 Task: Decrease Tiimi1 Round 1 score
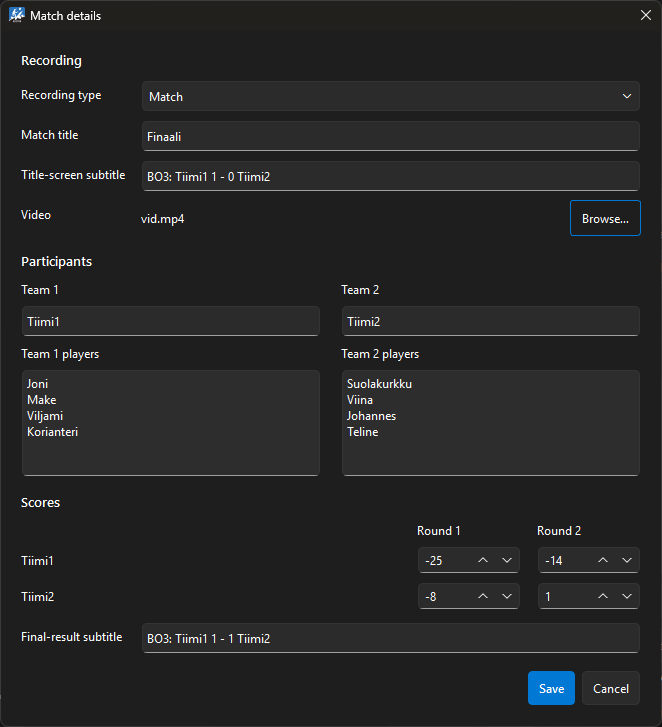tap(507, 560)
